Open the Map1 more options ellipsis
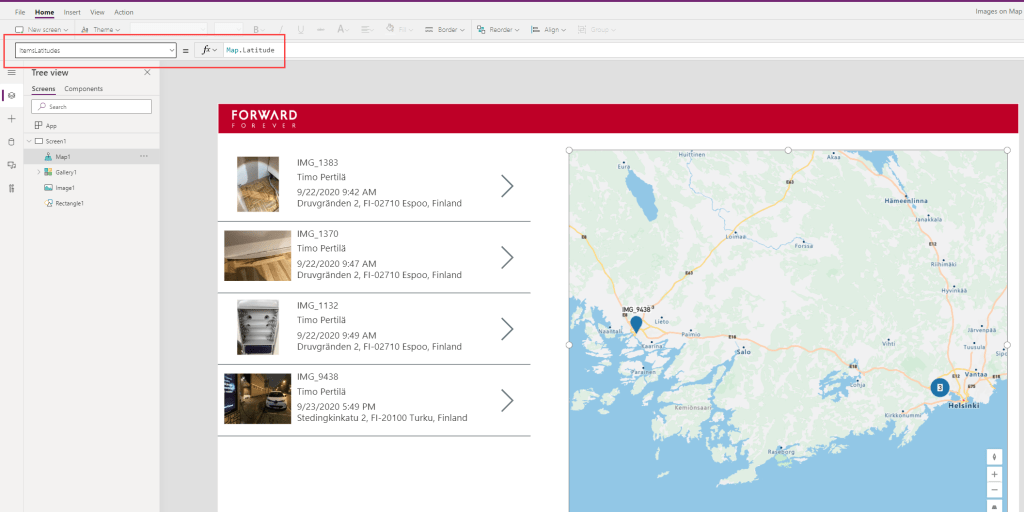The height and width of the screenshot is (512, 1024). pos(143,157)
